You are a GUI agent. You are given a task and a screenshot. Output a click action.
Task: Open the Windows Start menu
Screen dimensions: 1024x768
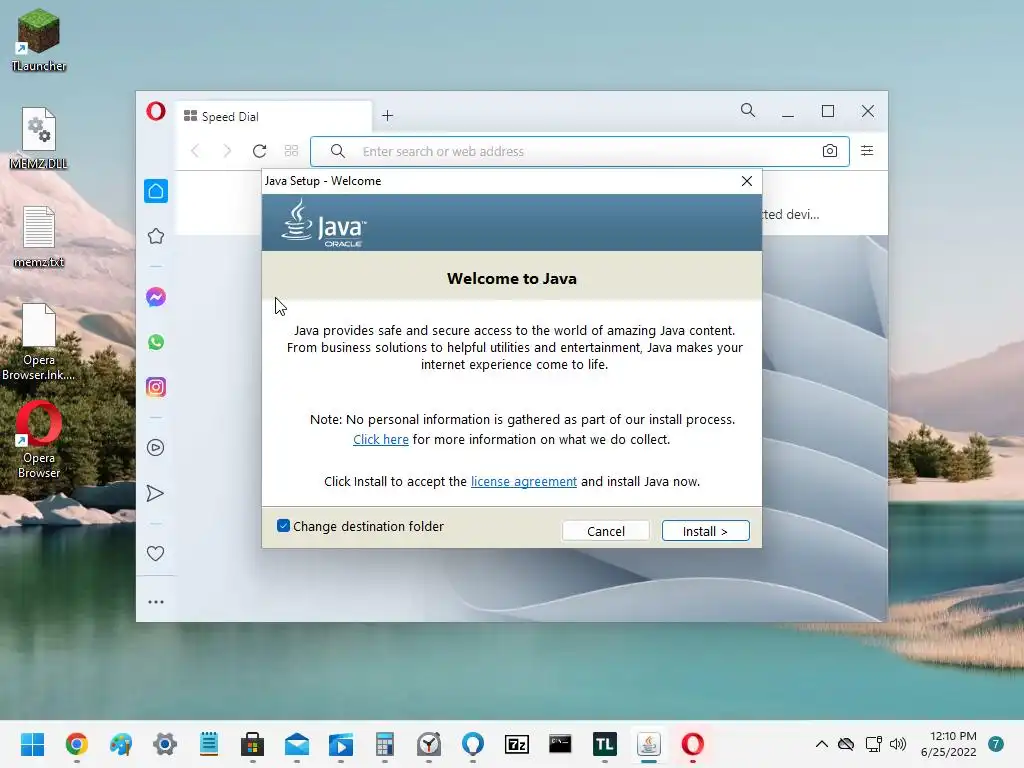pos(32,744)
